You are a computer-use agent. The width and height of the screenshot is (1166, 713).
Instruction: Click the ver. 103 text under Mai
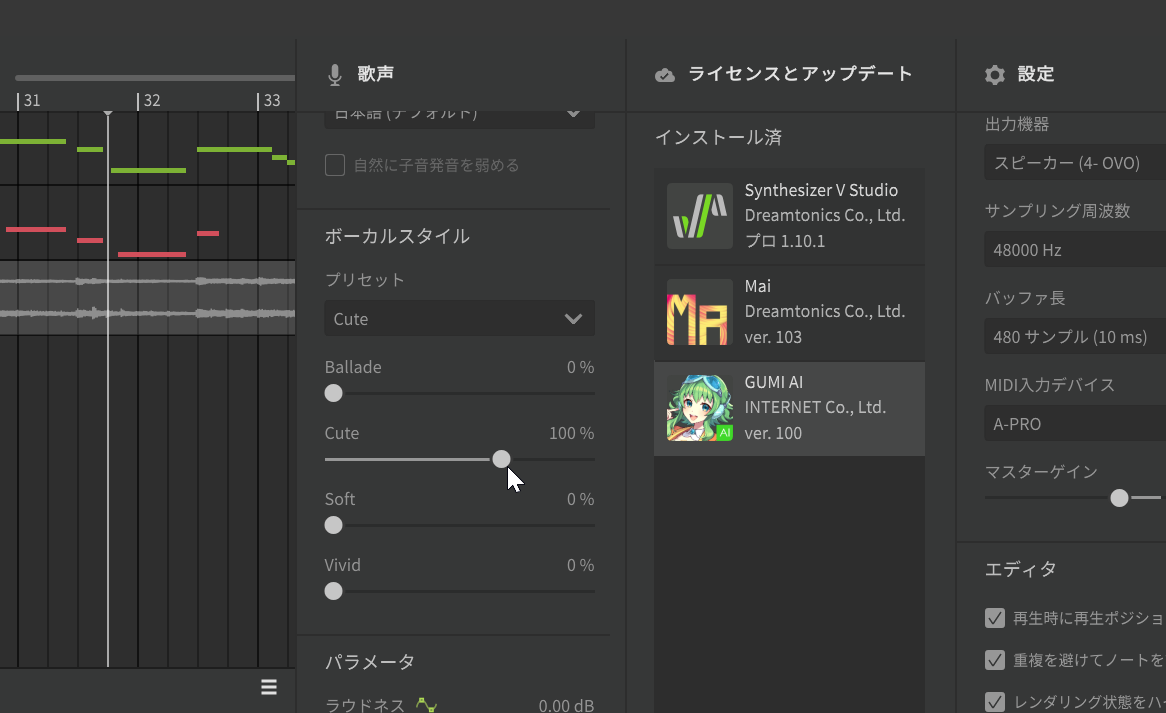click(773, 337)
